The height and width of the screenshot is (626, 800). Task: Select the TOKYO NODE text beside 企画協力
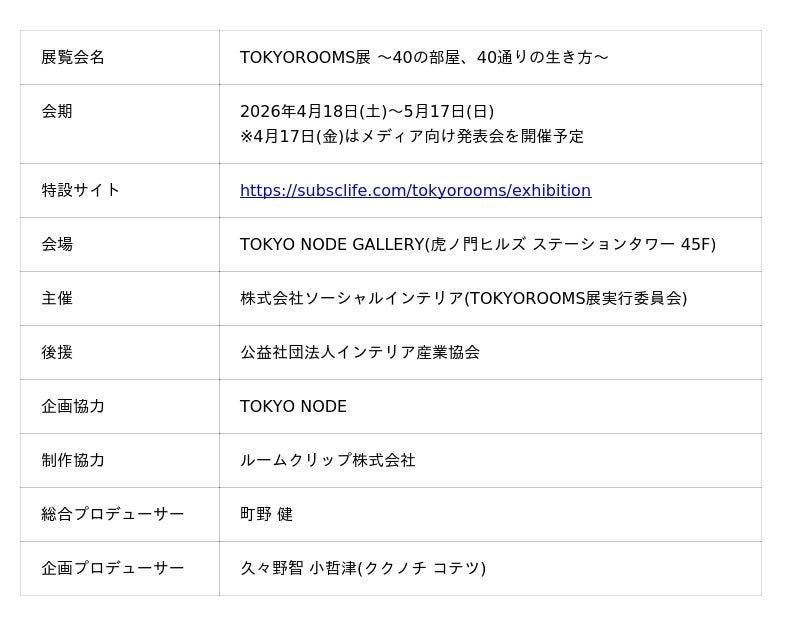coord(293,406)
